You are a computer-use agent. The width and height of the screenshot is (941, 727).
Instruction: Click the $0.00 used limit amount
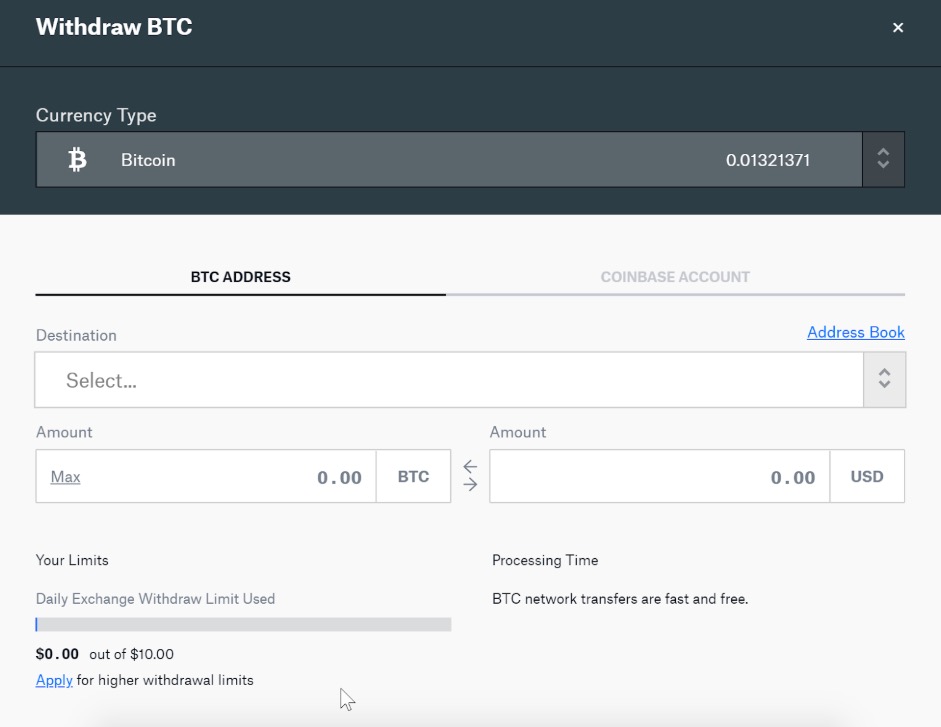[57, 654]
